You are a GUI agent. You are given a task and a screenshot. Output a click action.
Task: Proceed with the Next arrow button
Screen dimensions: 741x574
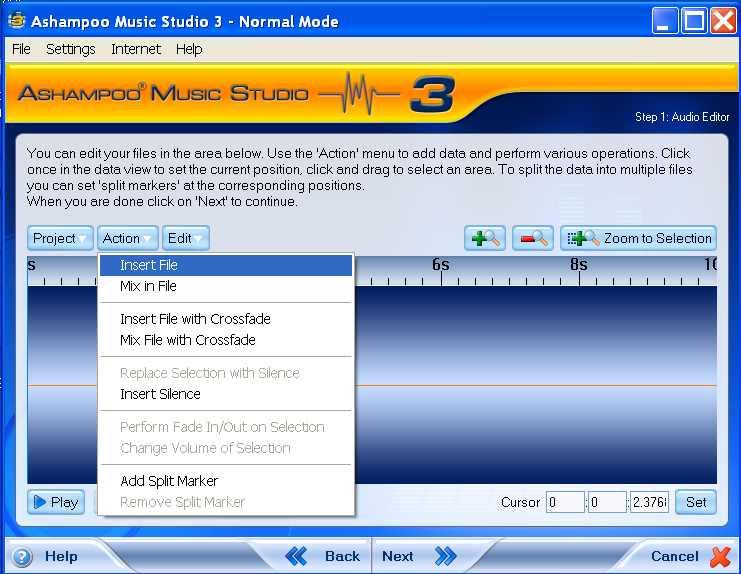pyautogui.click(x=418, y=556)
